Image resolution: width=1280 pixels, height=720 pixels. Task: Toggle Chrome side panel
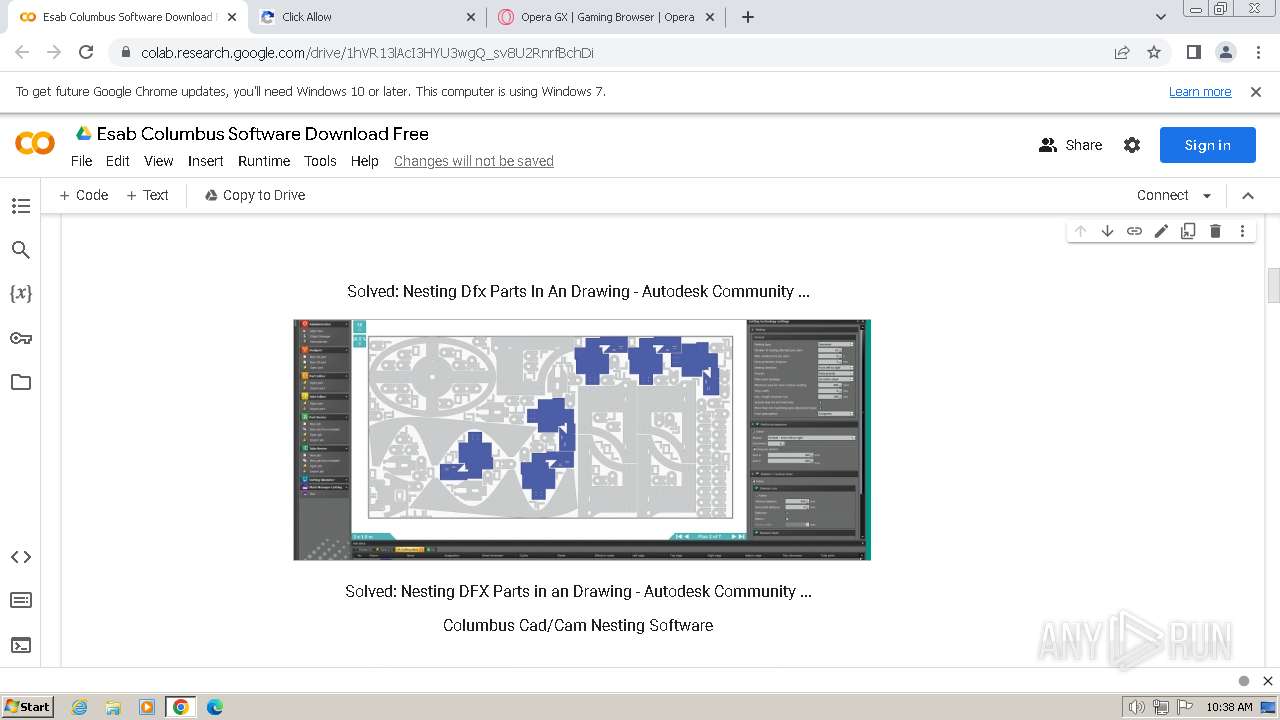pos(1193,52)
